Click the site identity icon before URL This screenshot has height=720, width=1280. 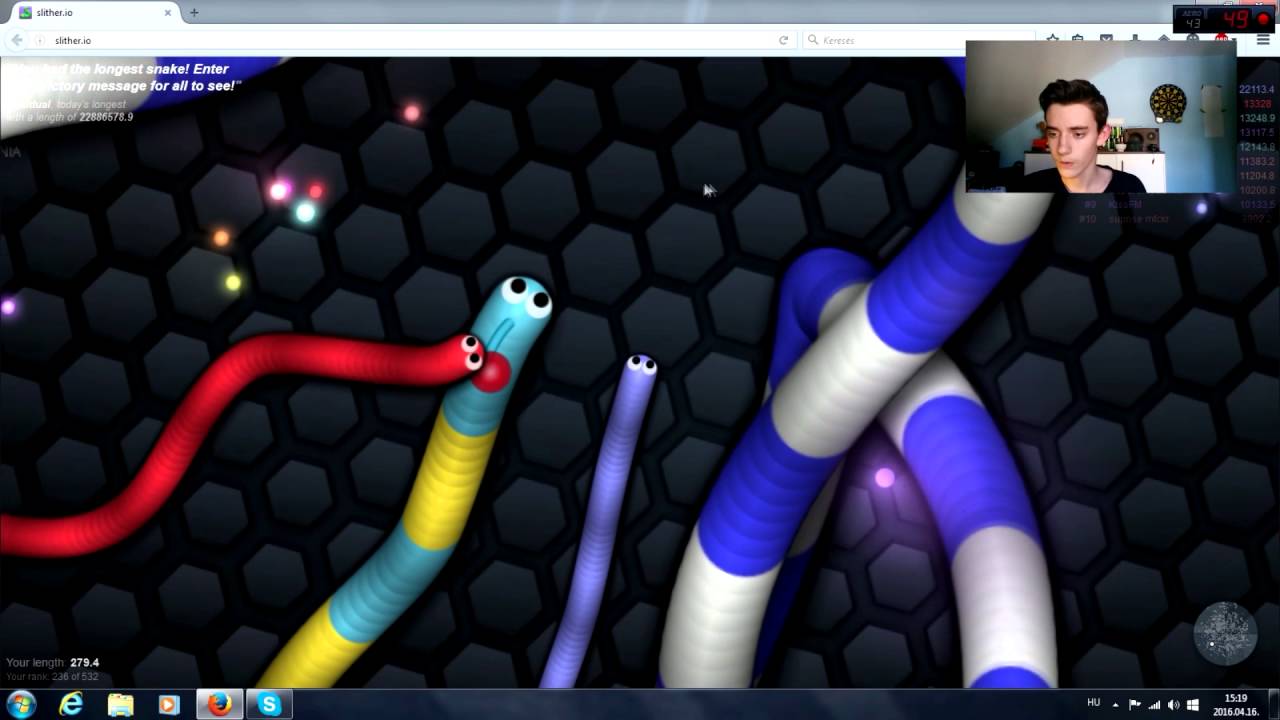click(41, 40)
